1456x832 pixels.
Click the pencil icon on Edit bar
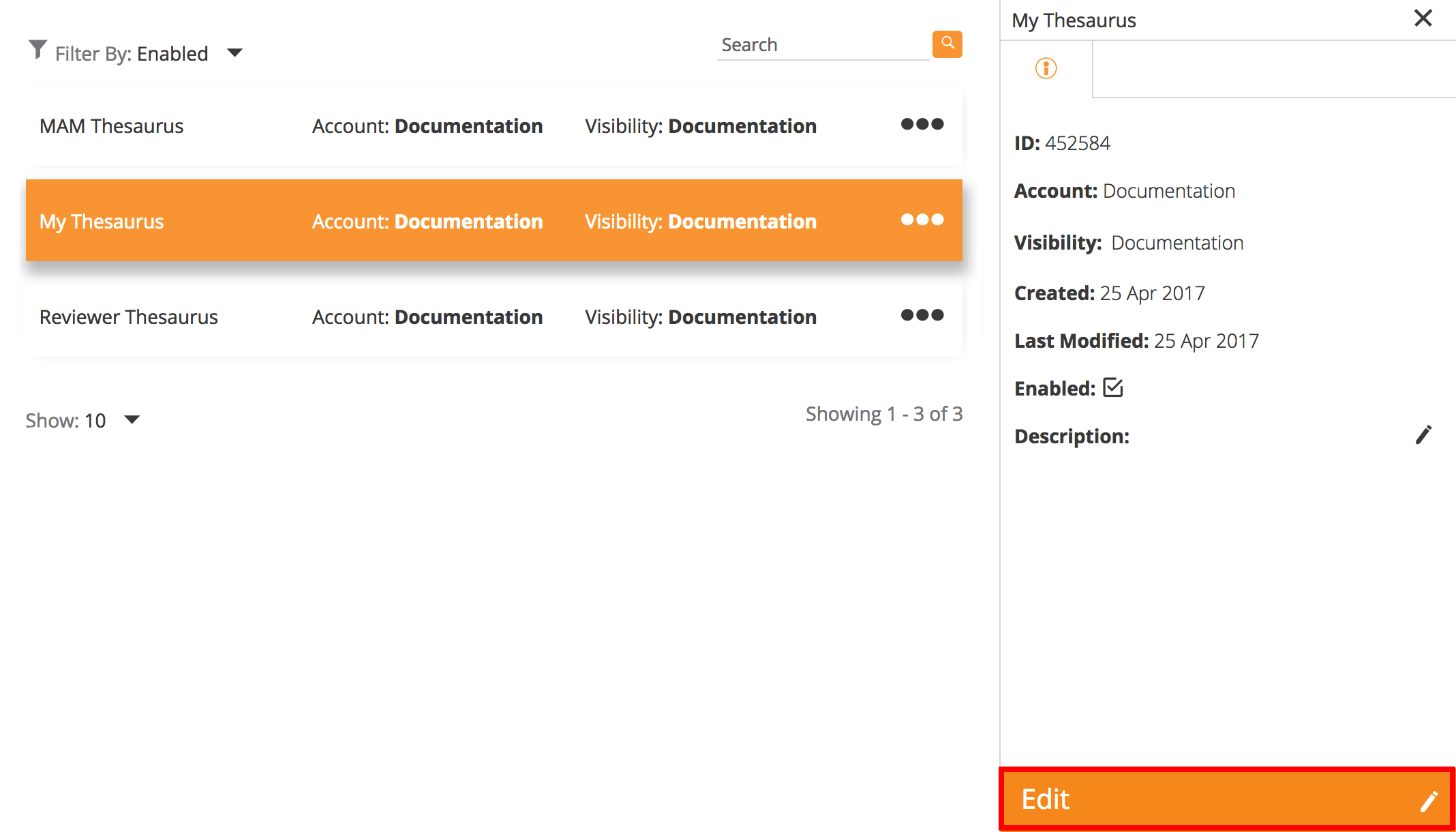point(1429,801)
